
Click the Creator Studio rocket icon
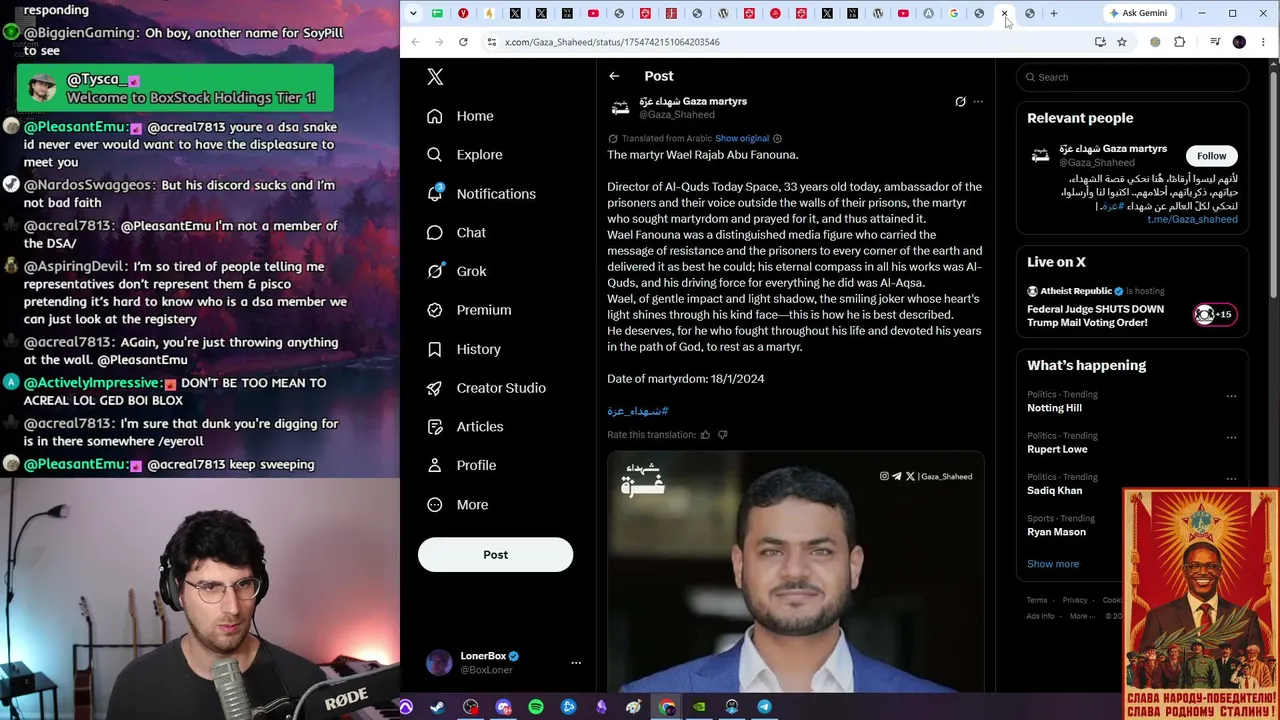[x=434, y=388]
